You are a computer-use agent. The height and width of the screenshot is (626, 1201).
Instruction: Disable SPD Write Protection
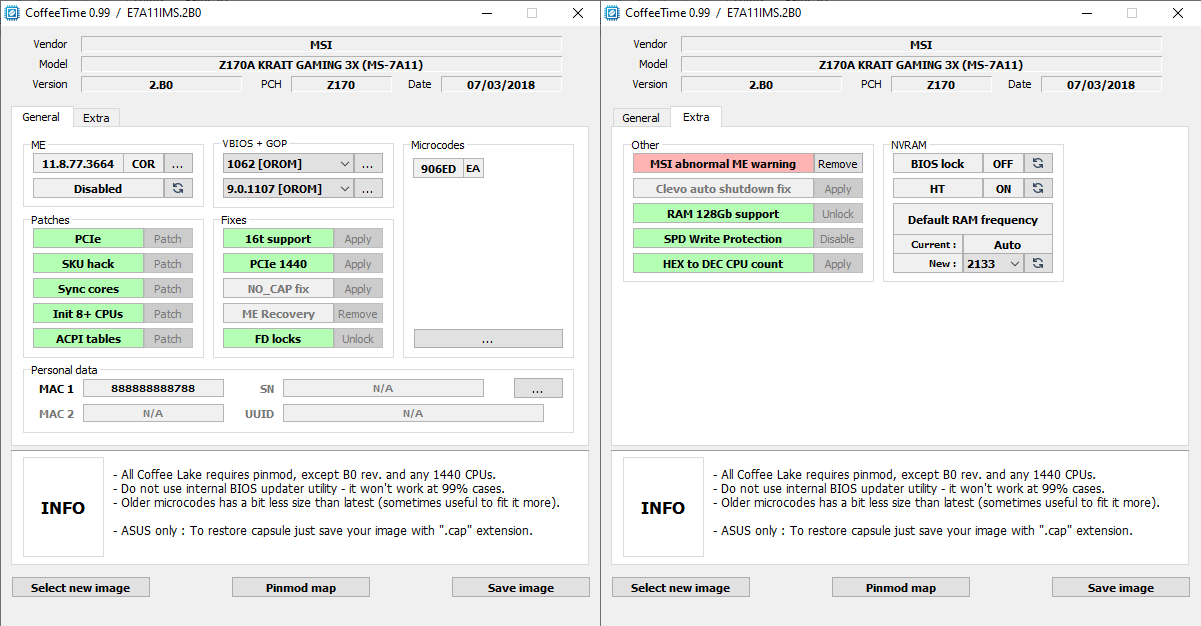838,238
